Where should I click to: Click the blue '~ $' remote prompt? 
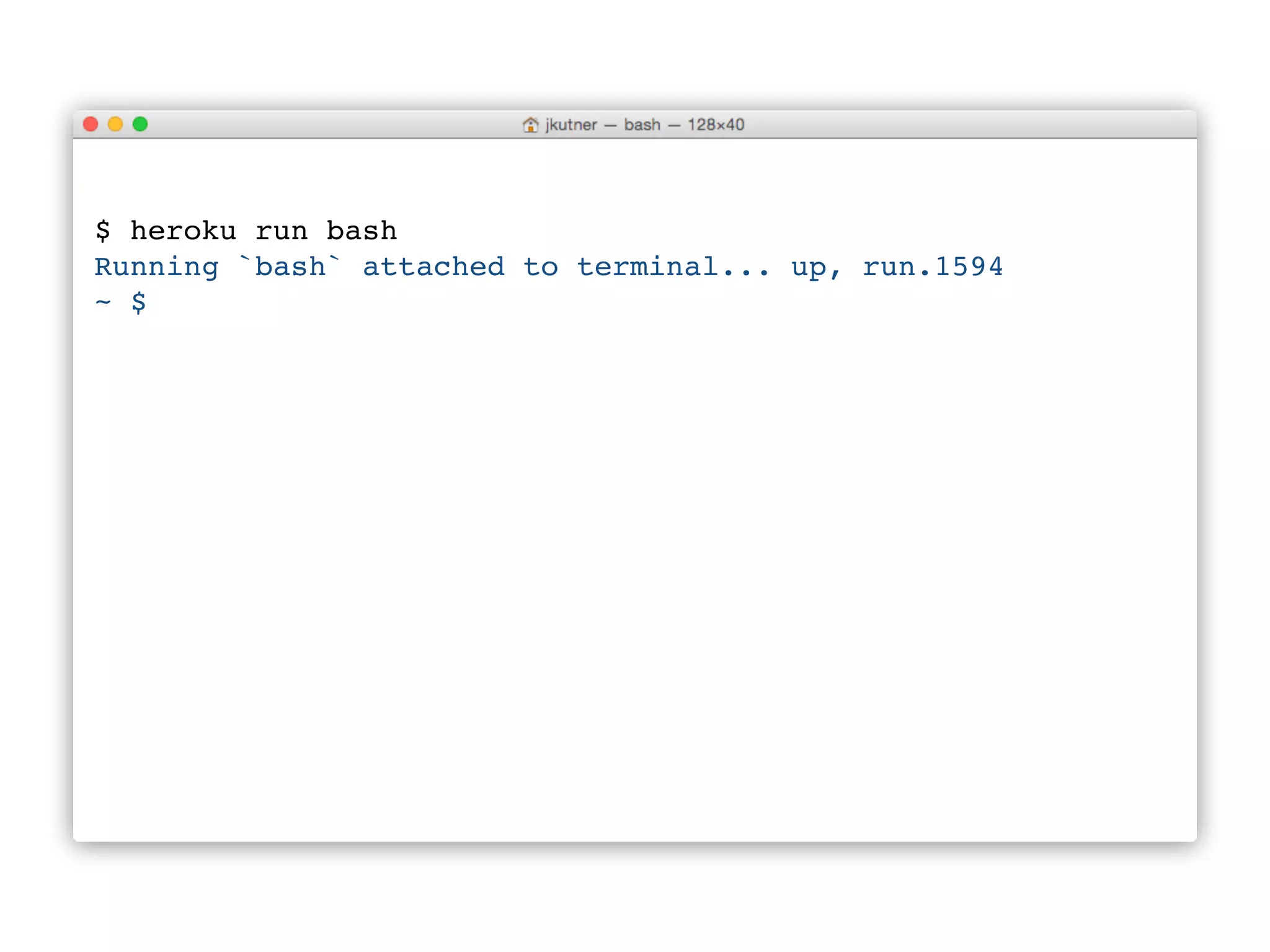coord(122,302)
